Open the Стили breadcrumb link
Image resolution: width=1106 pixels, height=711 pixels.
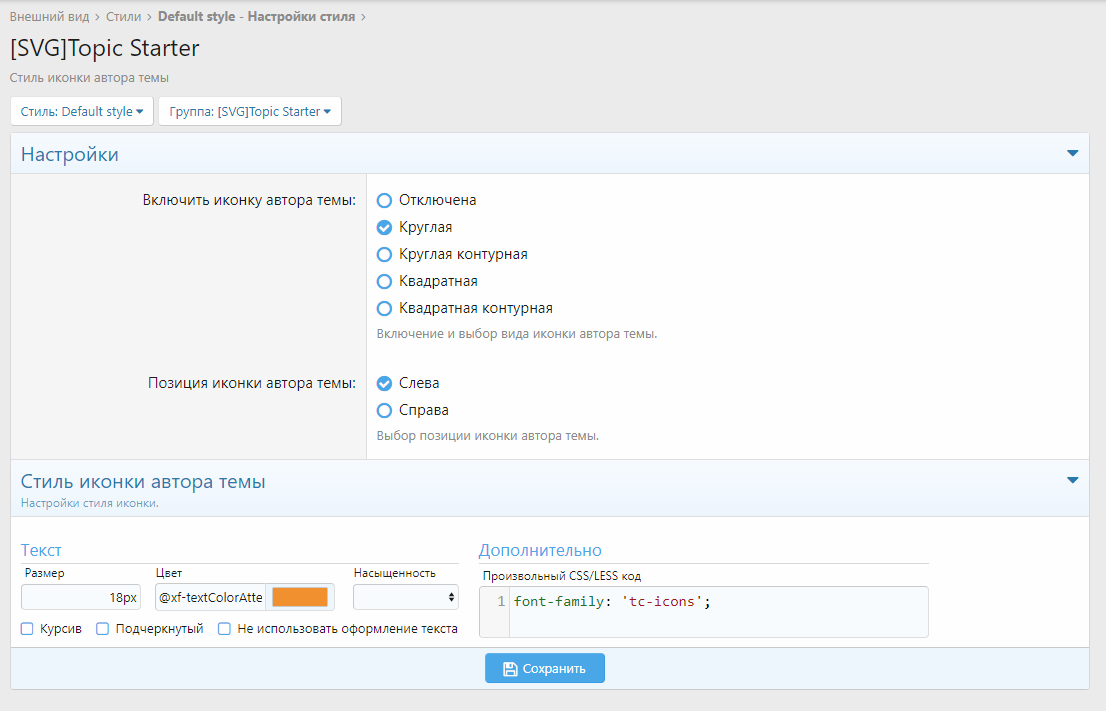click(123, 17)
